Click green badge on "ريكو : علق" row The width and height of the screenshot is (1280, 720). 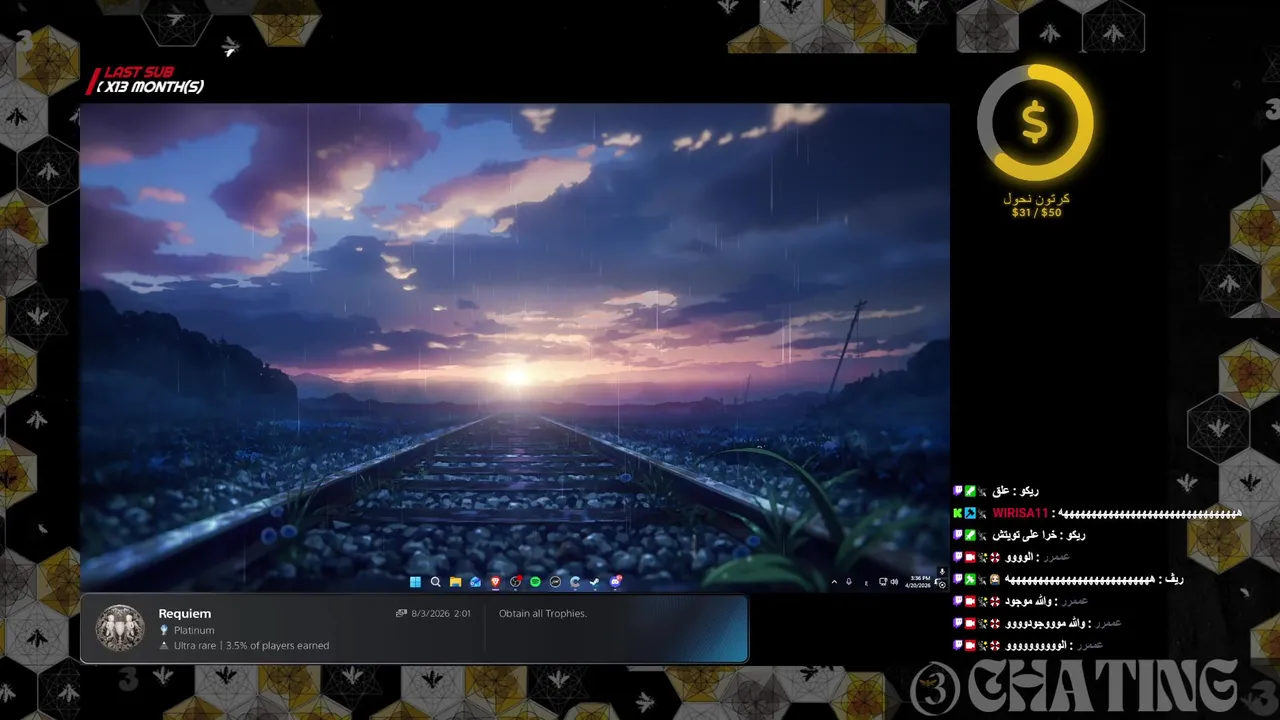pos(970,491)
